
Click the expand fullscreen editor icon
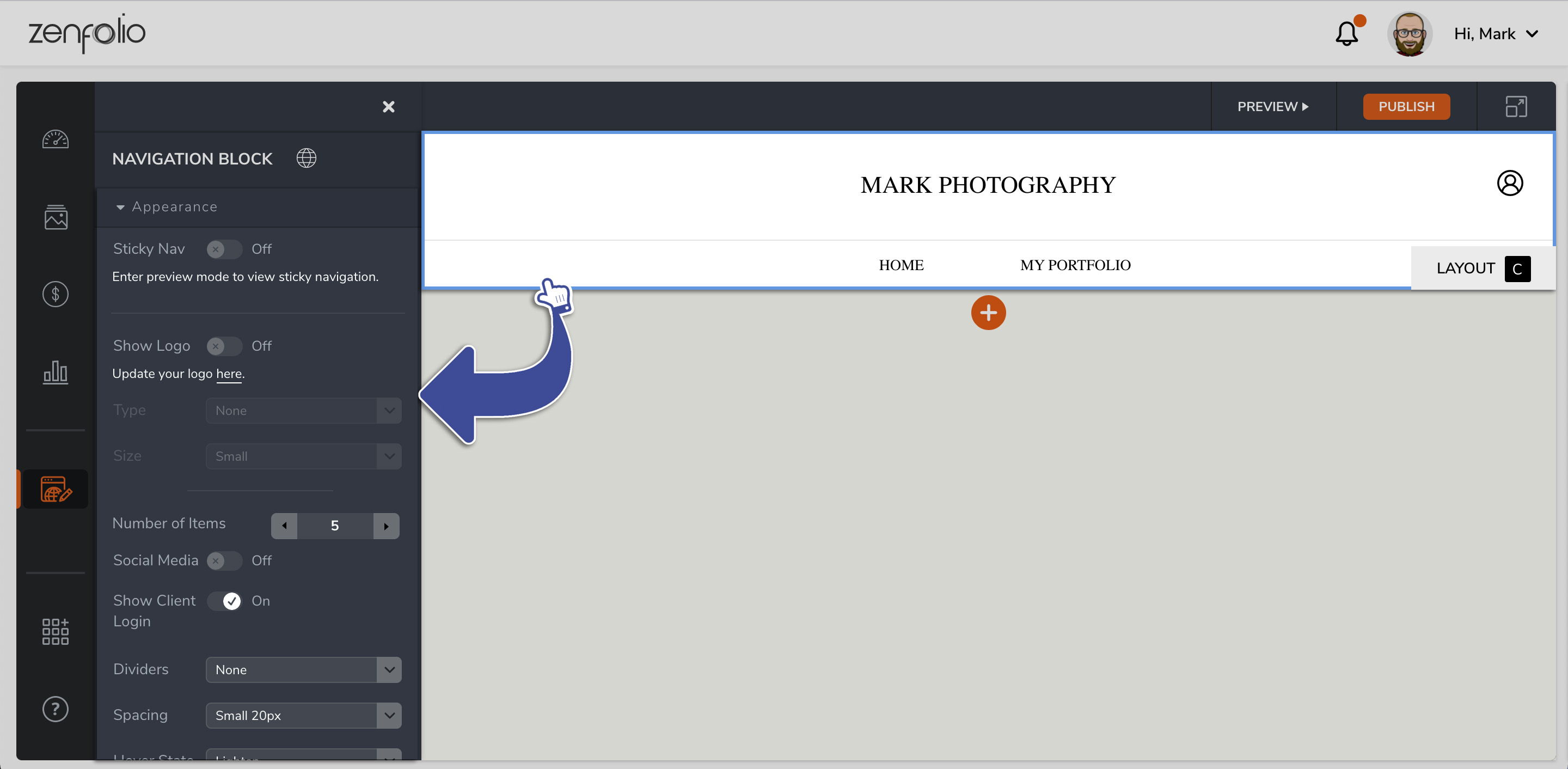click(x=1516, y=107)
